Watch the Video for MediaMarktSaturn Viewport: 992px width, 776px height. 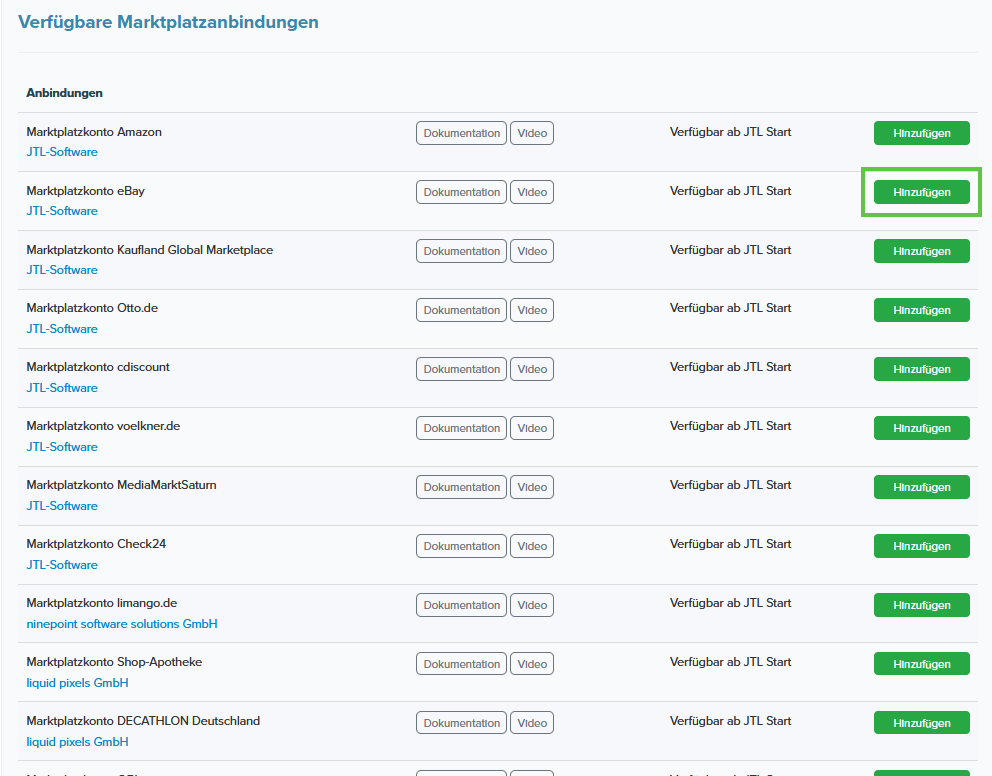(x=532, y=487)
